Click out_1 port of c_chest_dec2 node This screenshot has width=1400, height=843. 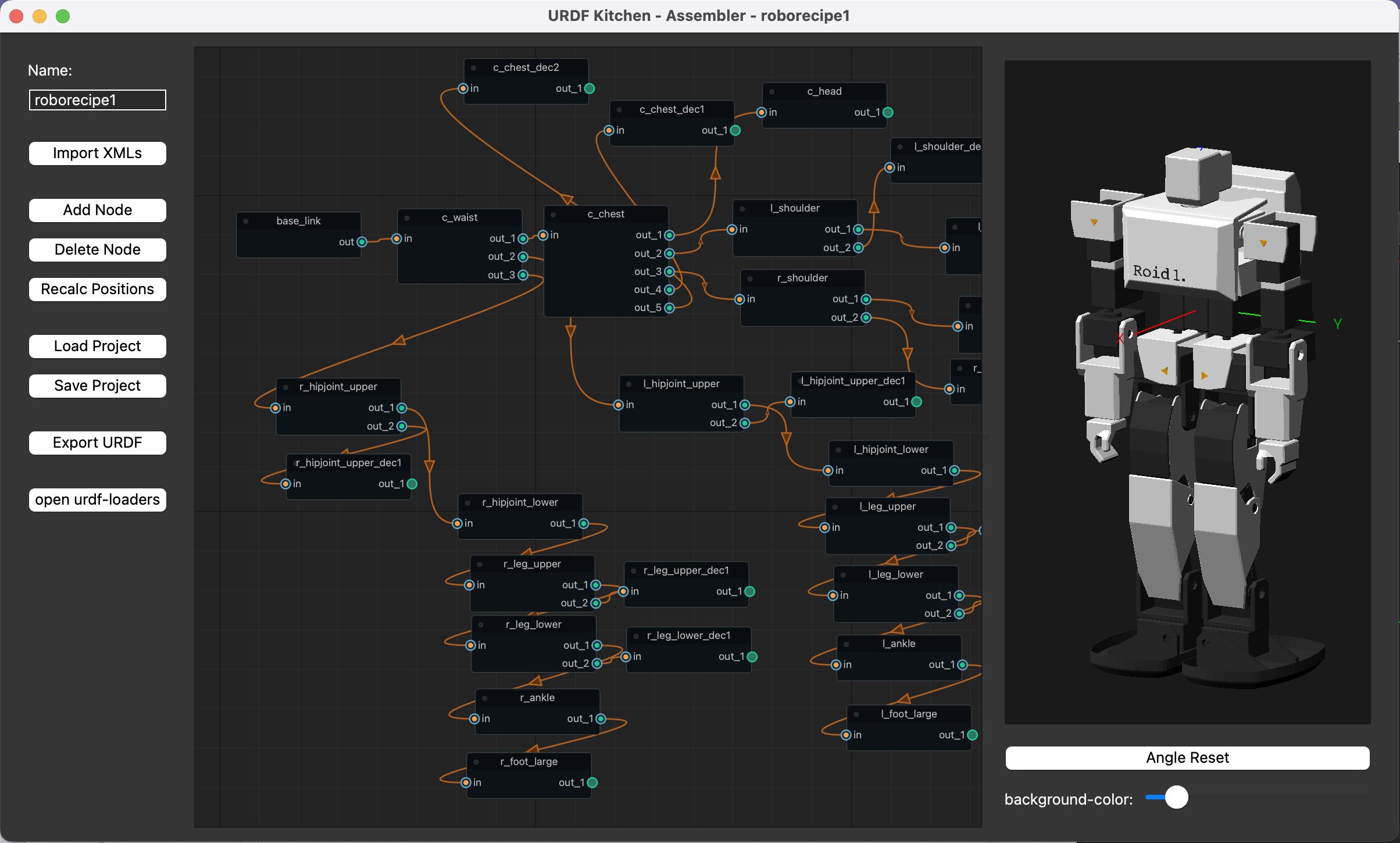pyautogui.click(x=590, y=88)
